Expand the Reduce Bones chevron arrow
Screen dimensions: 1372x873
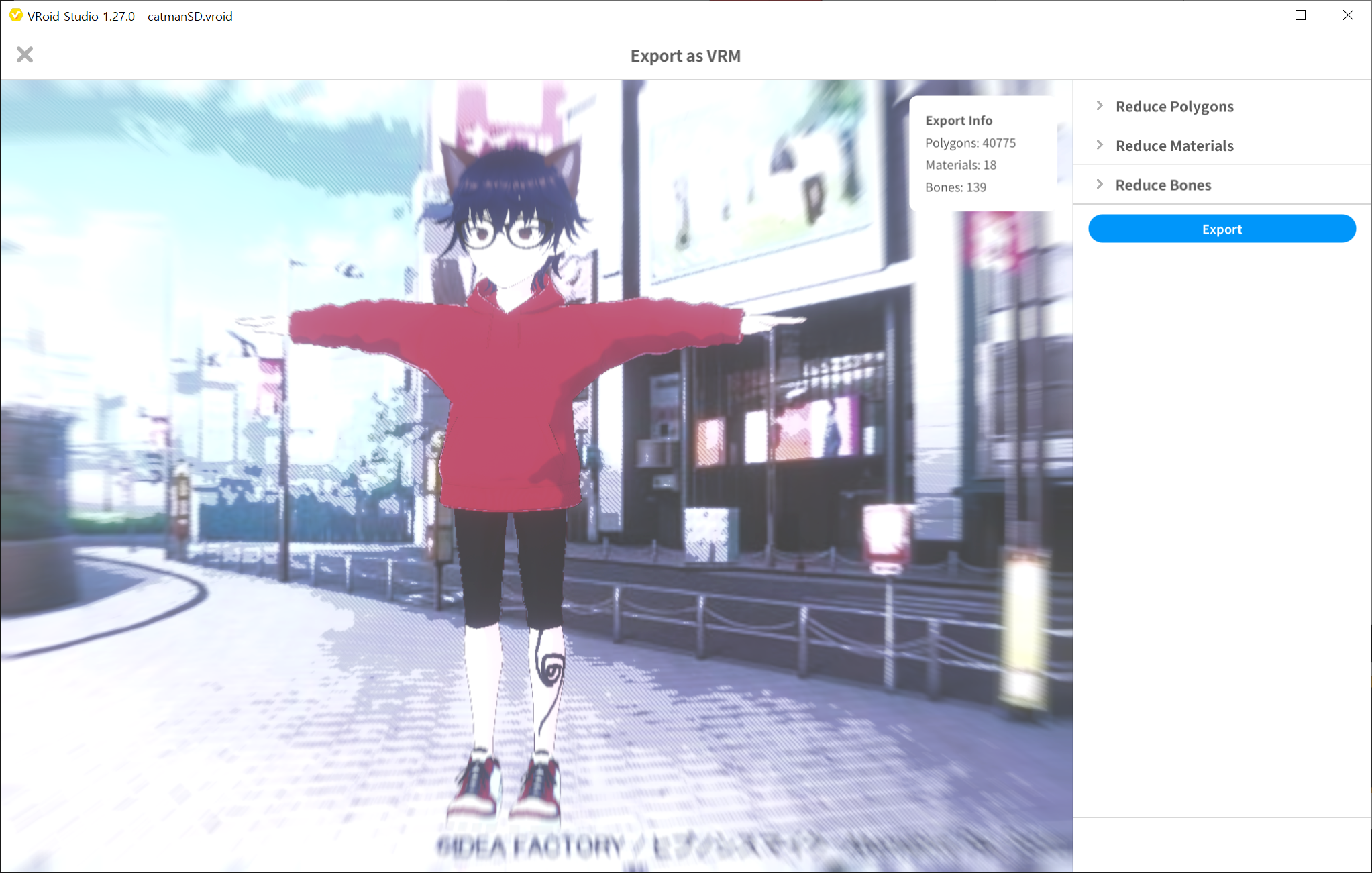tap(1100, 185)
